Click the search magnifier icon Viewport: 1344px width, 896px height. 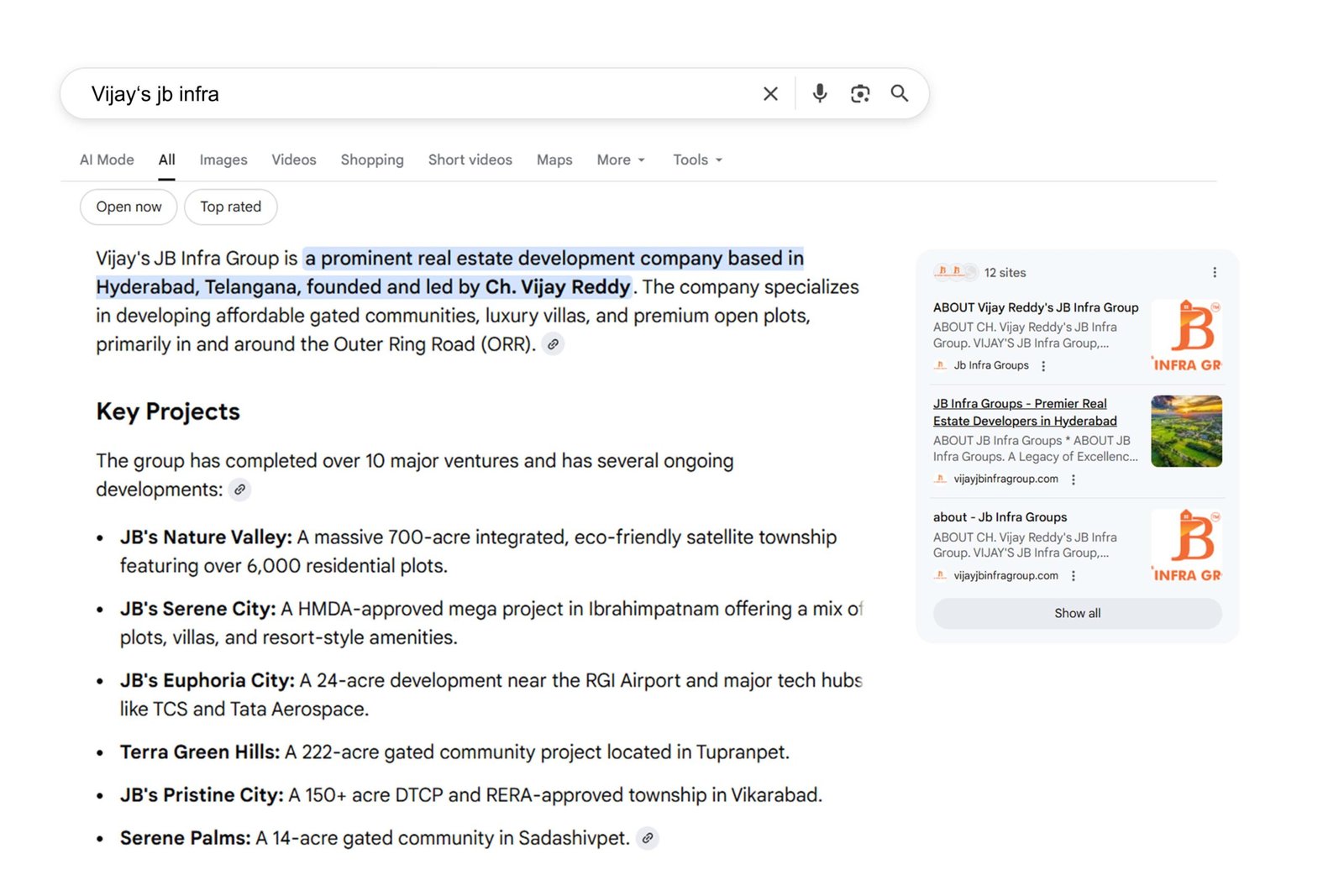point(900,93)
